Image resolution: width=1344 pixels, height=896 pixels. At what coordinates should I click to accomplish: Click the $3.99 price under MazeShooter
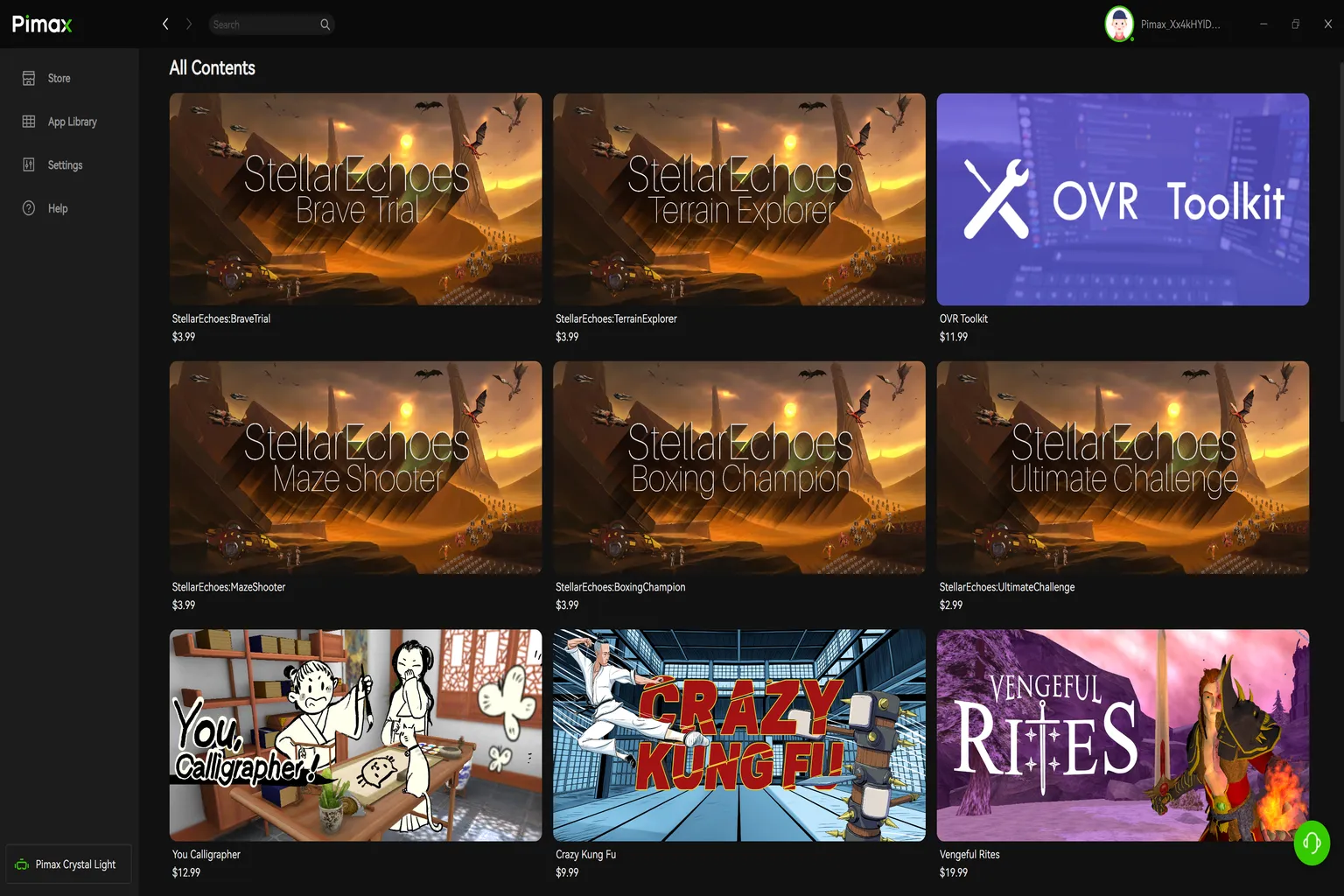(x=184, y=605)
